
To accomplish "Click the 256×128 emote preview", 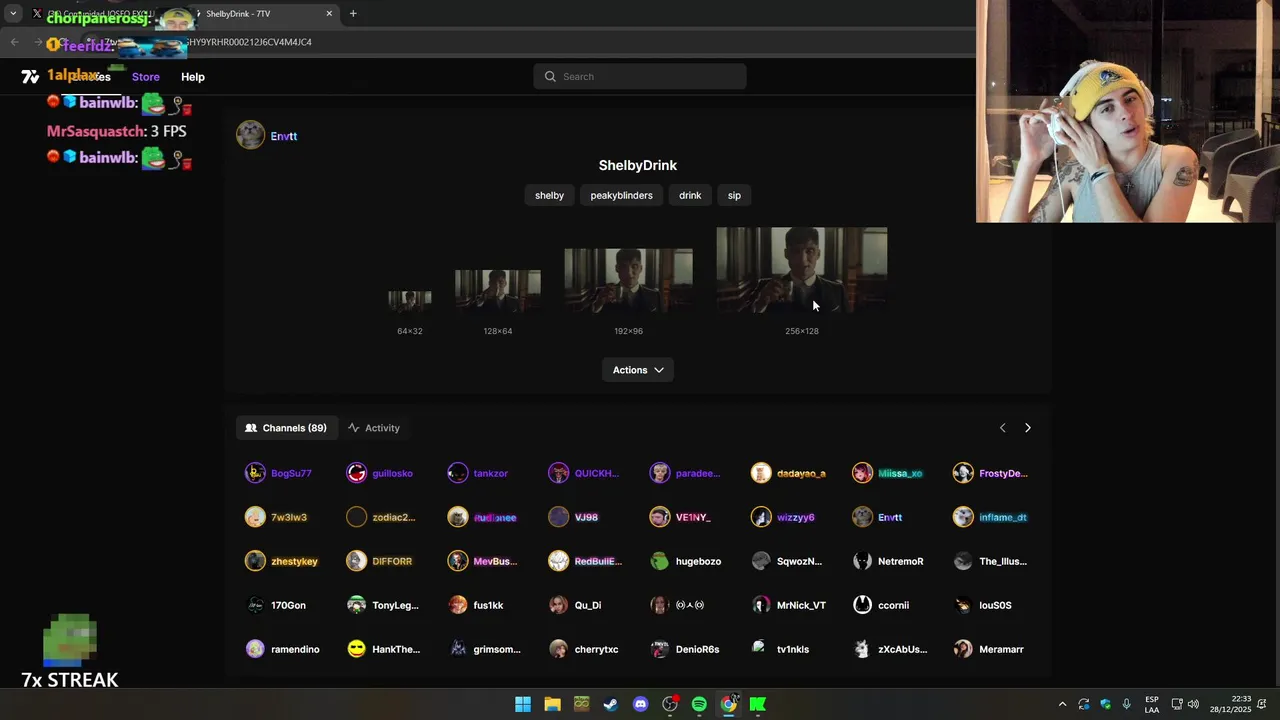I will pyautogui.click(x=801, y=270).
